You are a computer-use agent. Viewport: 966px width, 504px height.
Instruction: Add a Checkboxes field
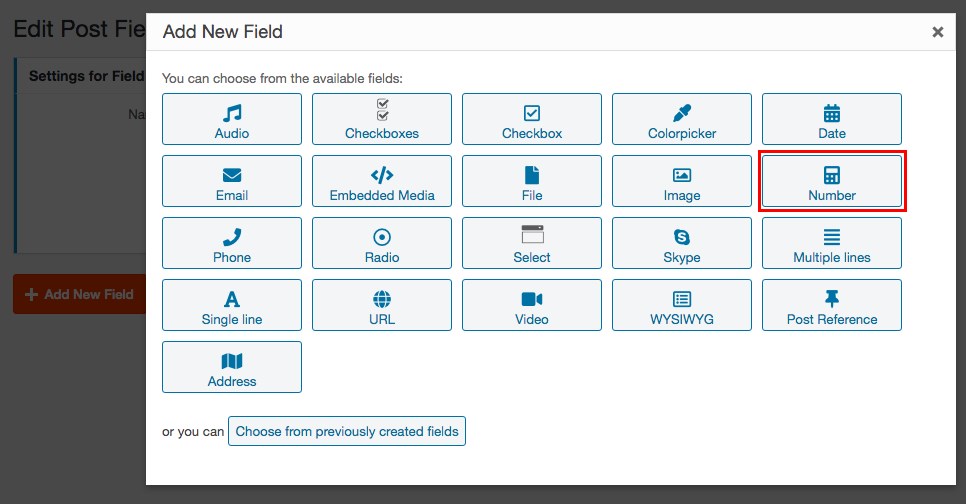pyautogui.click(x=382, y=119)
